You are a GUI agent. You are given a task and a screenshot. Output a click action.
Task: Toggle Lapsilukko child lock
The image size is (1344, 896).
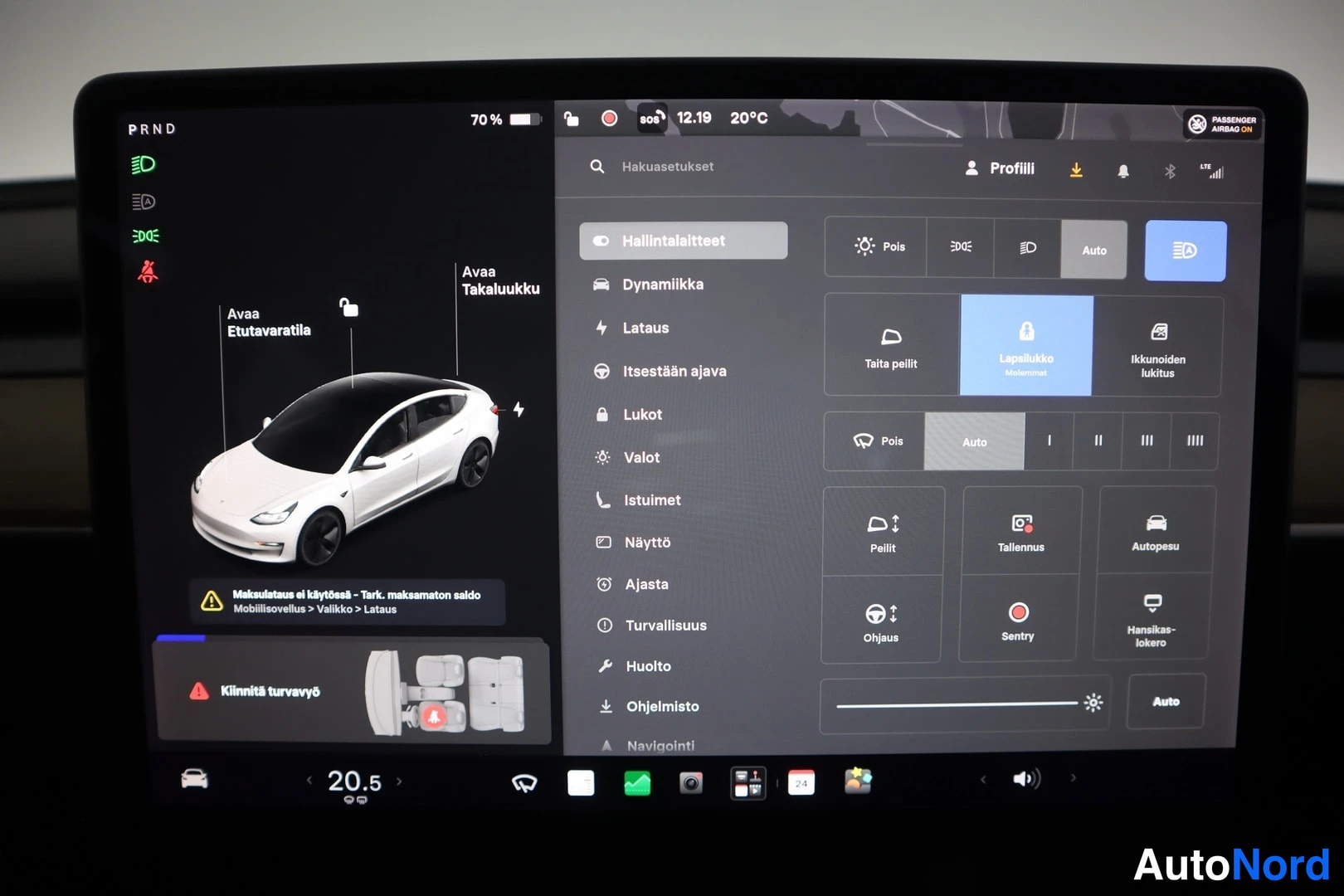click(x=1026, y=345)
